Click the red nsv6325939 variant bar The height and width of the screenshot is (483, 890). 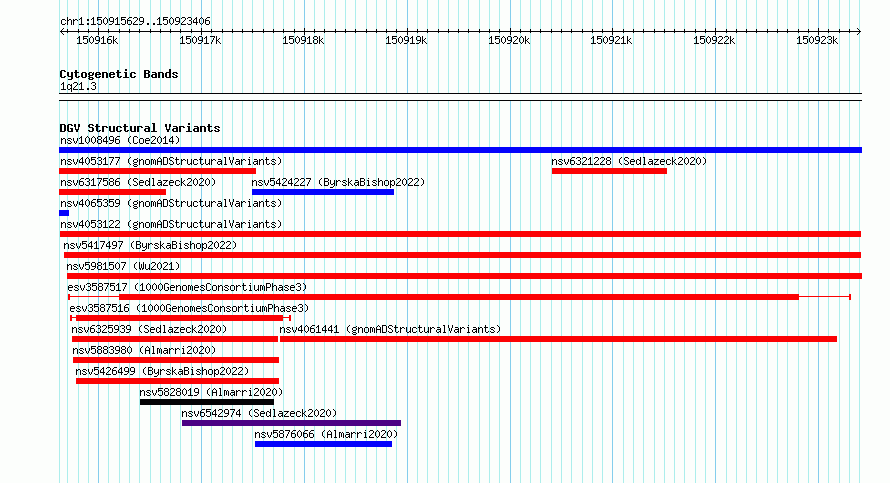click(175, 339)
